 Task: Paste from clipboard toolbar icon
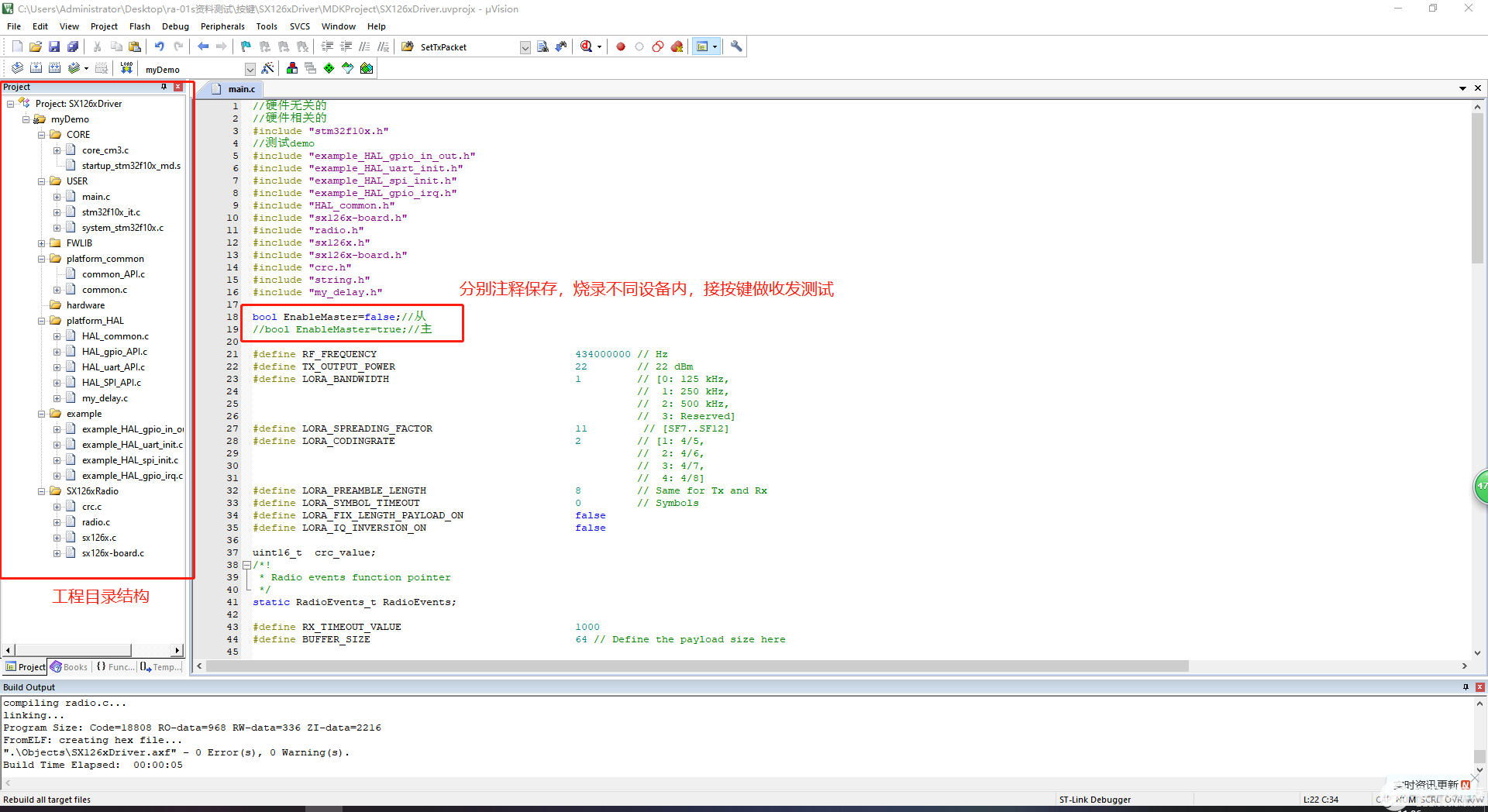[x=135, y=46]
